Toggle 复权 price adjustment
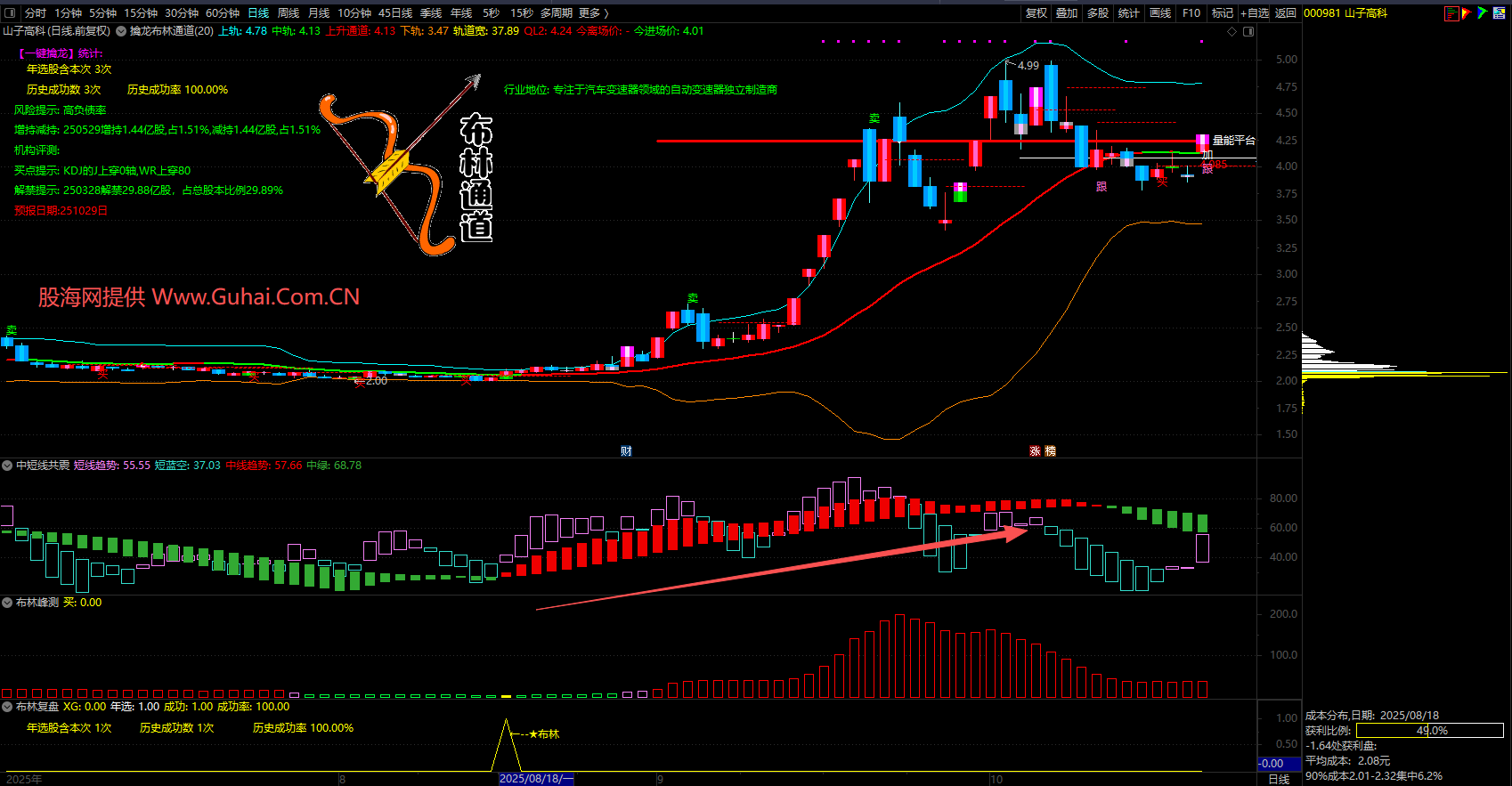 [1036, 13]
